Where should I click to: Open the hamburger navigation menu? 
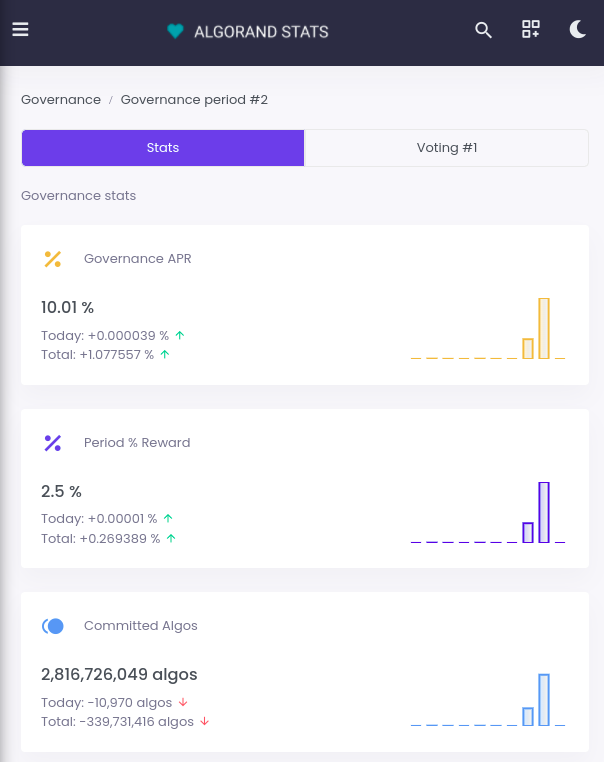click(20, 29)
